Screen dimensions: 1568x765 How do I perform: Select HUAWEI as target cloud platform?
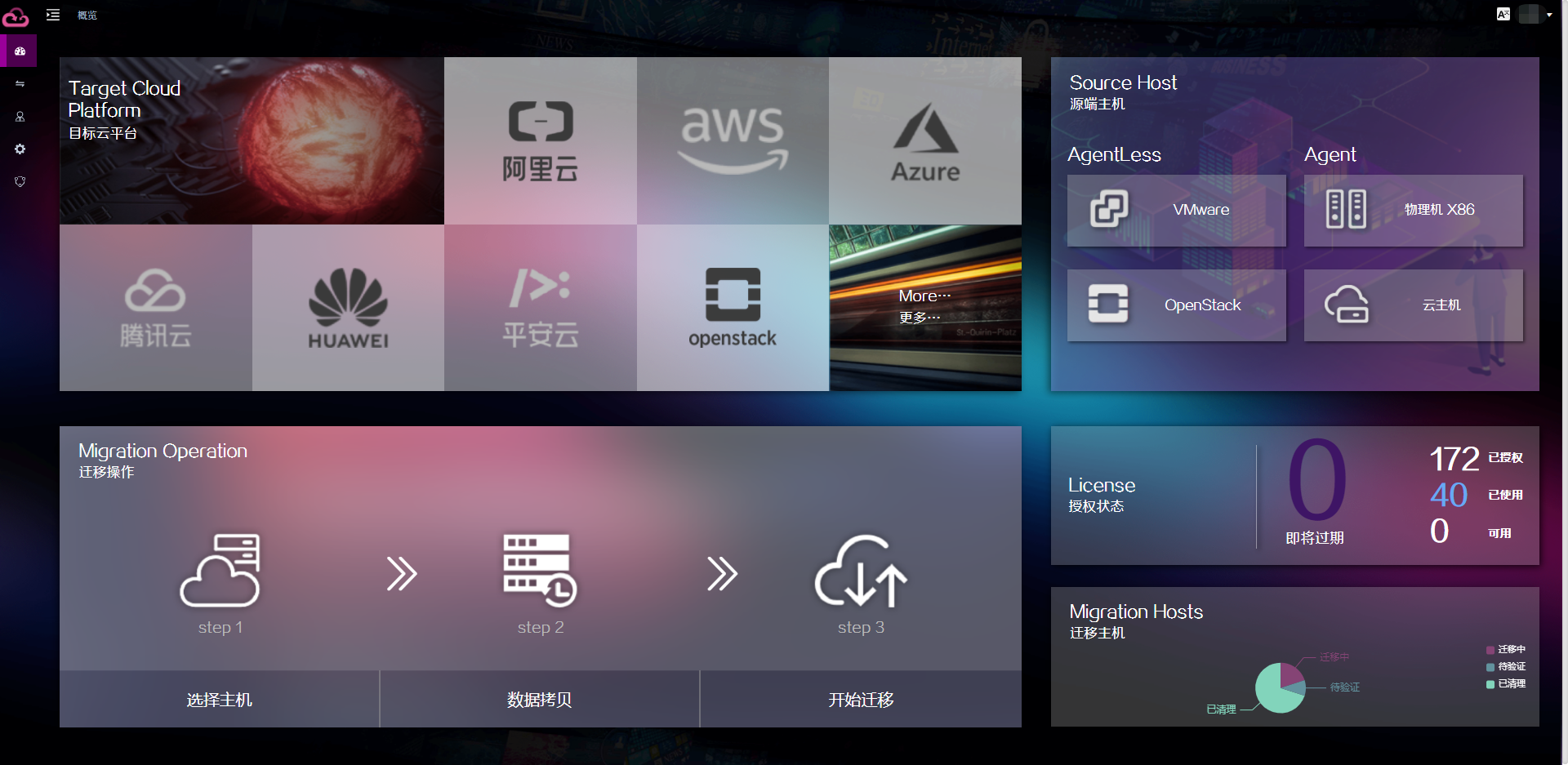point(348,308)
